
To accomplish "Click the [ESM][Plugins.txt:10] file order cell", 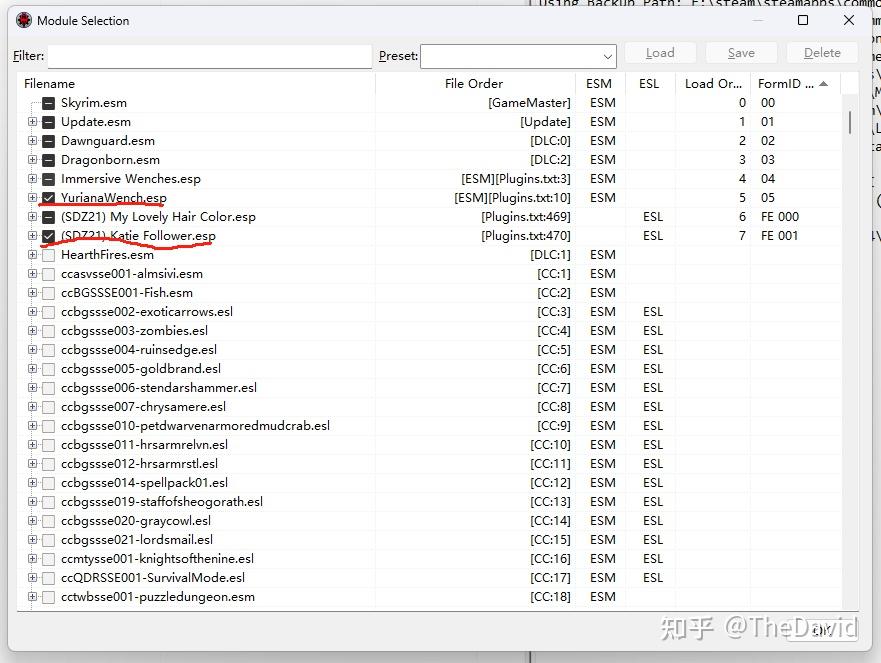I will coord(512,198).
